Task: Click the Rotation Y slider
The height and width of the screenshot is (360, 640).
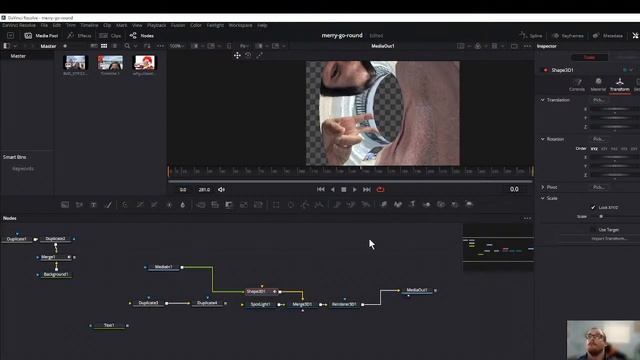Action: click(615, 166)
